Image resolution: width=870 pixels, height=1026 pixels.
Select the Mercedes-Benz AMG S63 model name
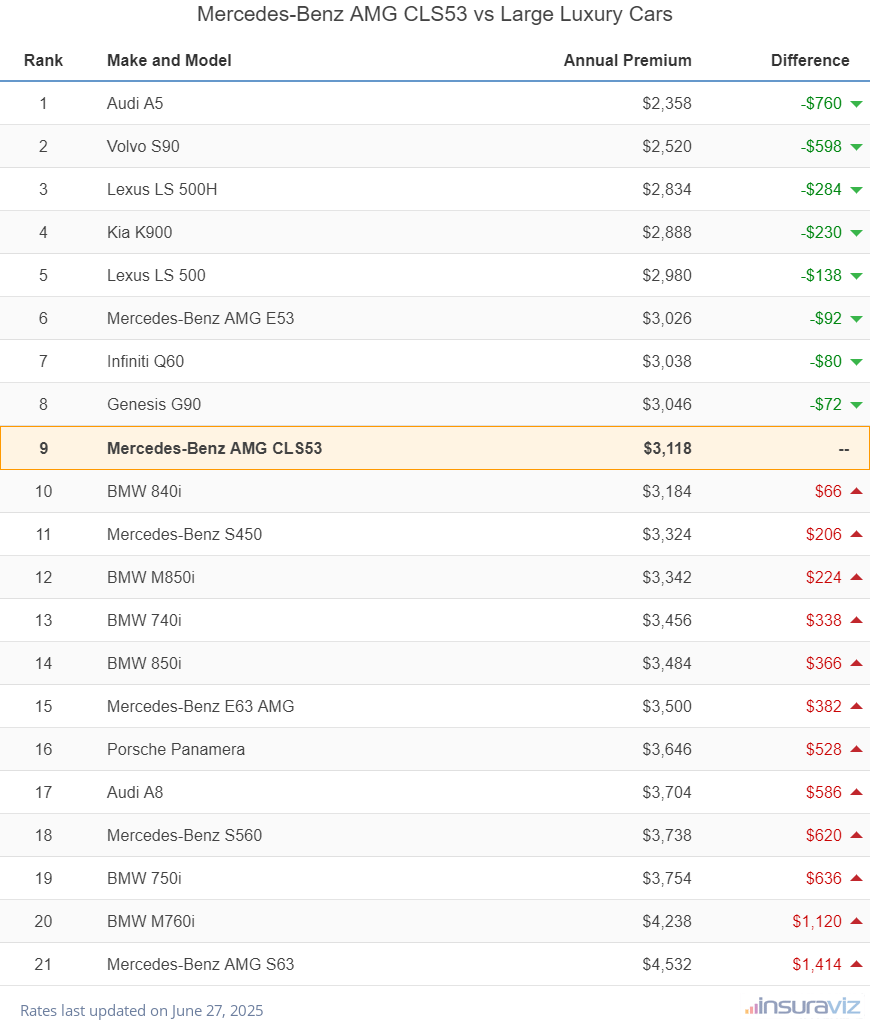tap(200, 964)
